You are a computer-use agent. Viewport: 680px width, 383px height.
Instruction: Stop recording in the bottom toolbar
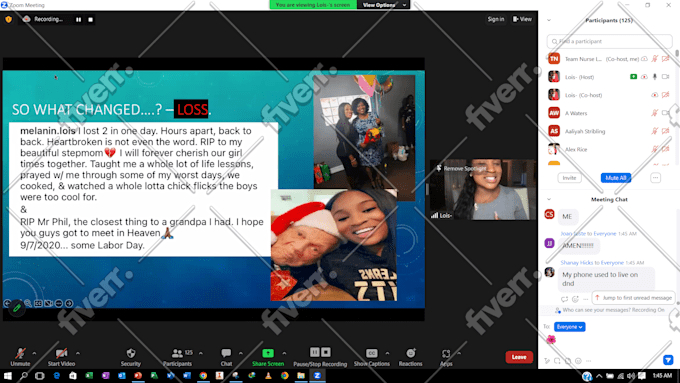(x=326, y=352)
